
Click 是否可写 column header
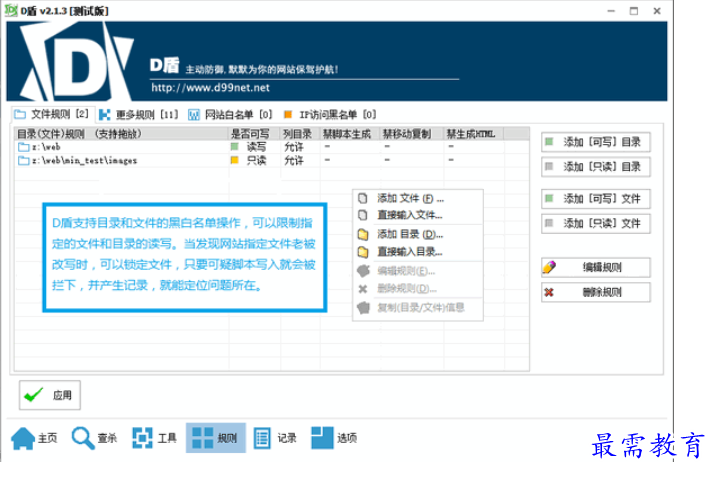coord(254,134)
